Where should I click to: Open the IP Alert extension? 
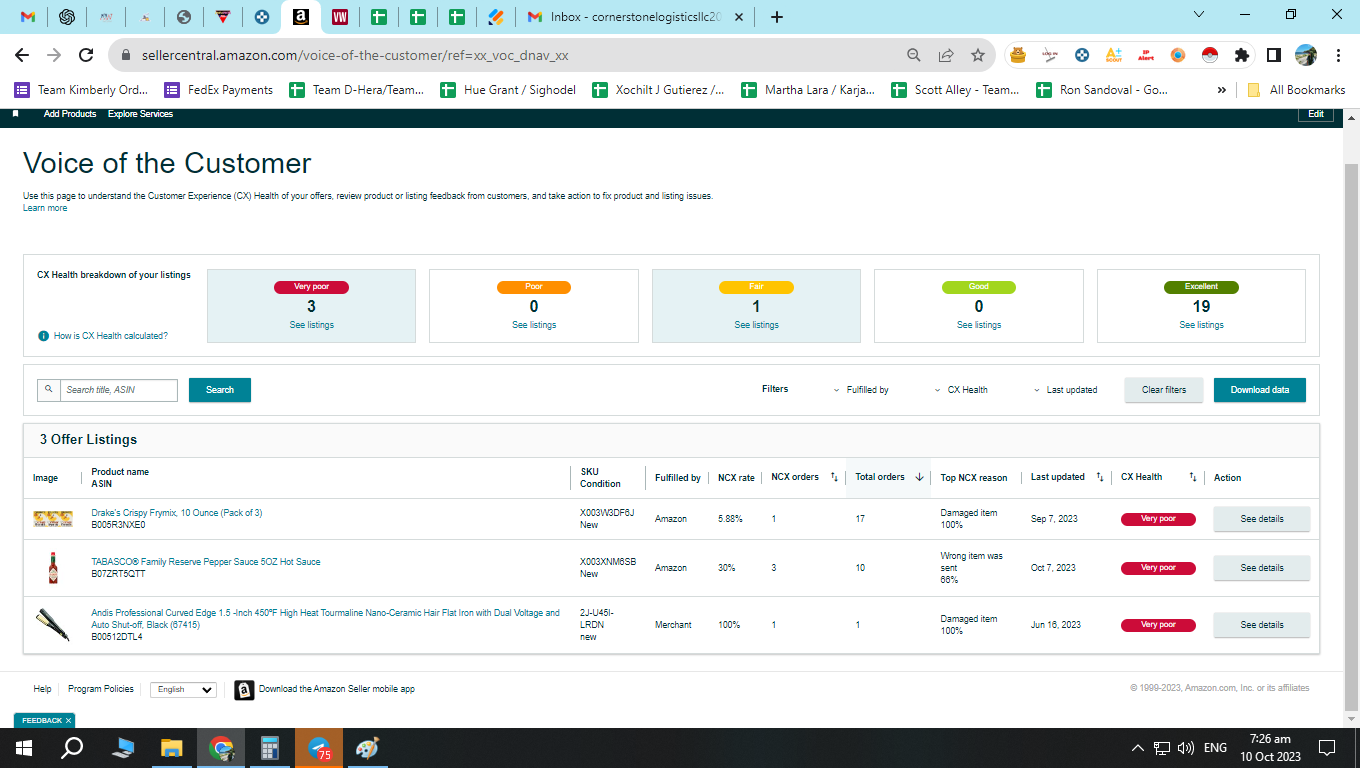tap(1146, 55)
